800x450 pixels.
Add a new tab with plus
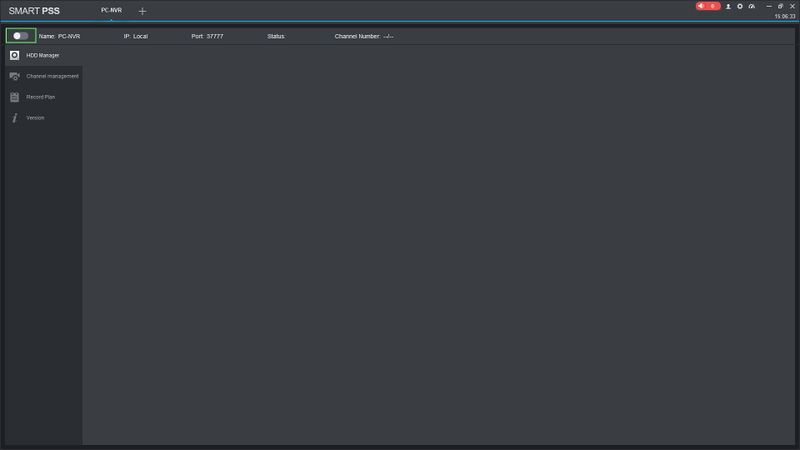tap(142, 11)
